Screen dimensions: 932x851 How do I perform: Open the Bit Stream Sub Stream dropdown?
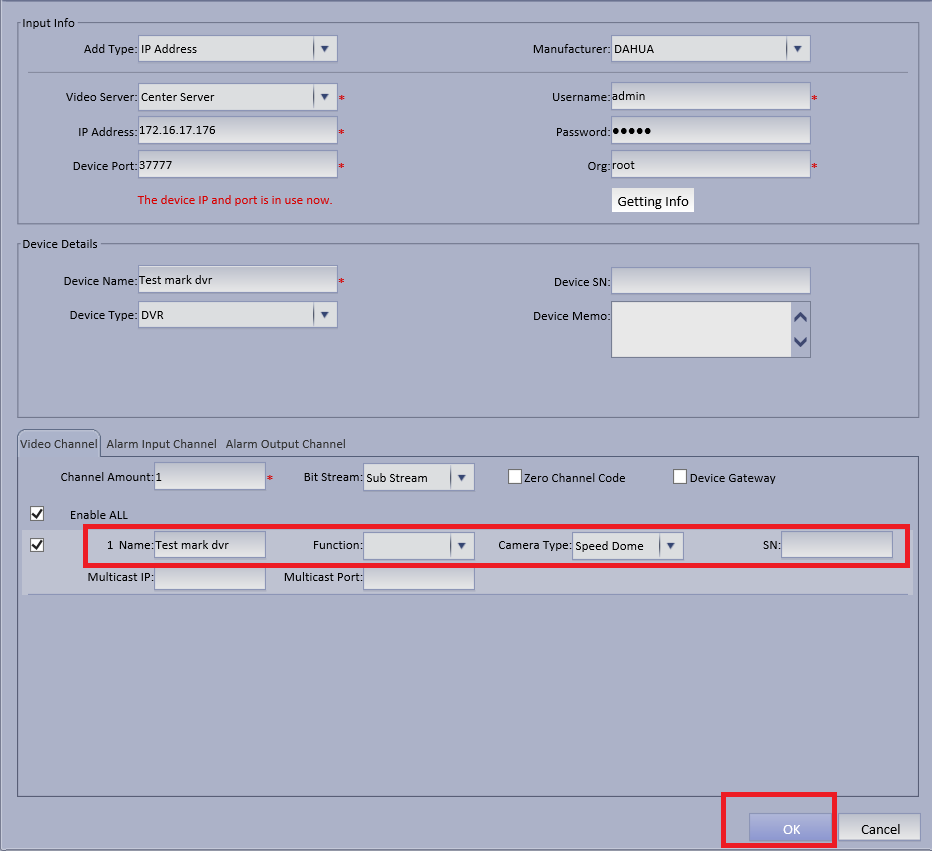(418, 477)
